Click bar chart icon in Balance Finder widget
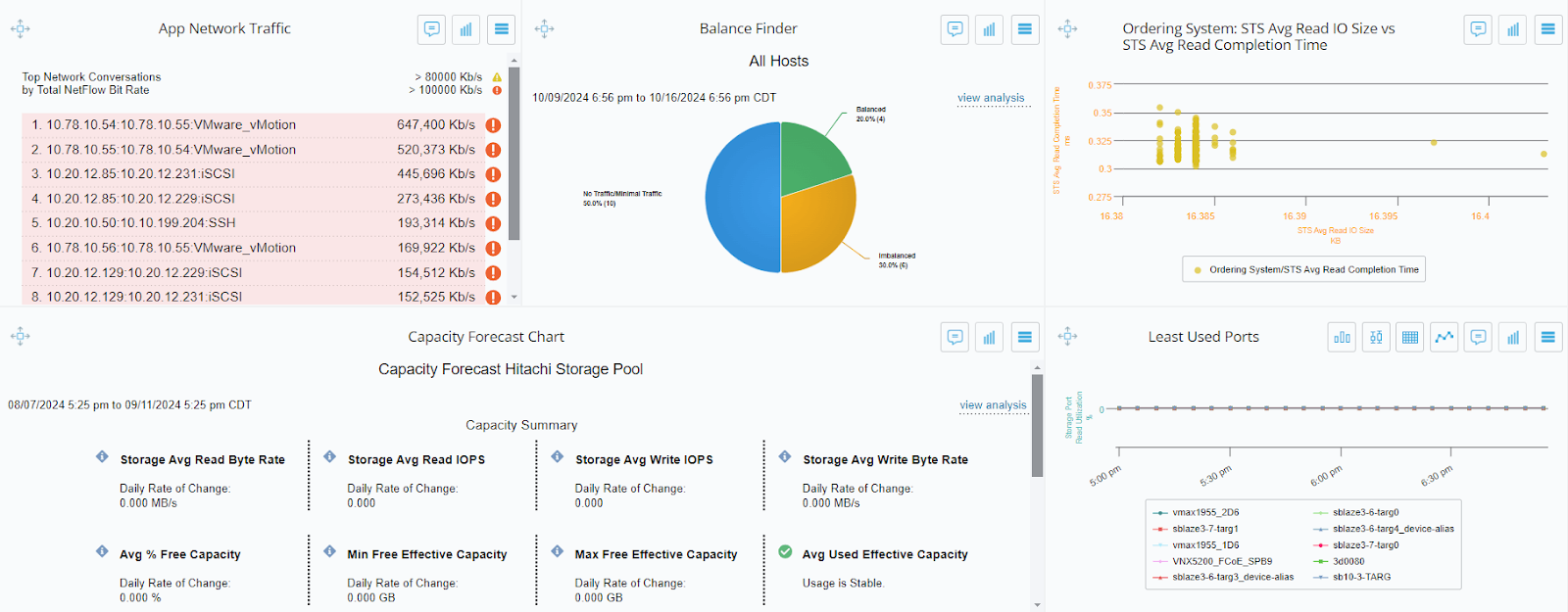Viewport: 1568px width, 612px height. pyautogui.click(x=989, y=29)
